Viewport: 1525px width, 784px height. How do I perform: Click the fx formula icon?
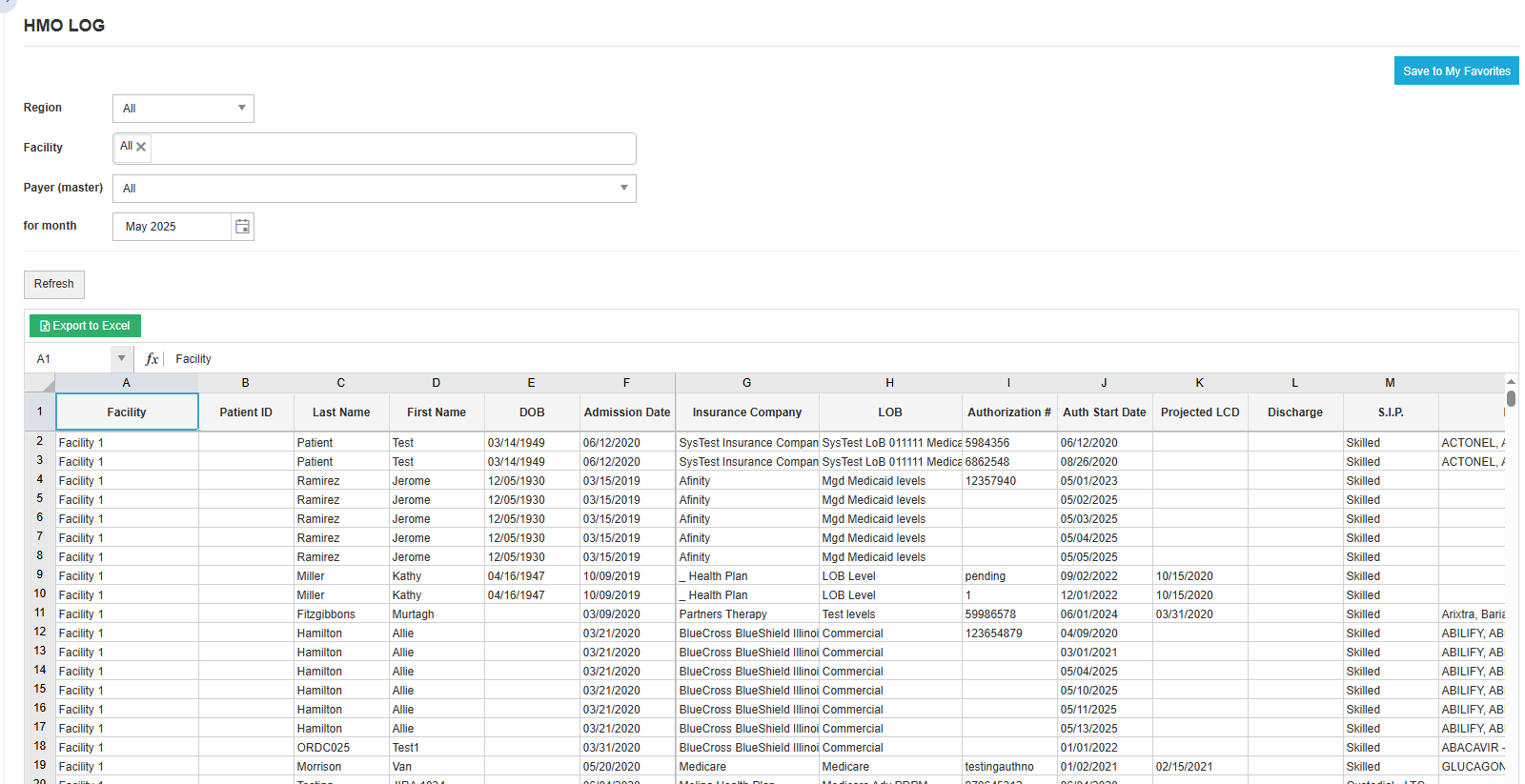coord(152,359)
